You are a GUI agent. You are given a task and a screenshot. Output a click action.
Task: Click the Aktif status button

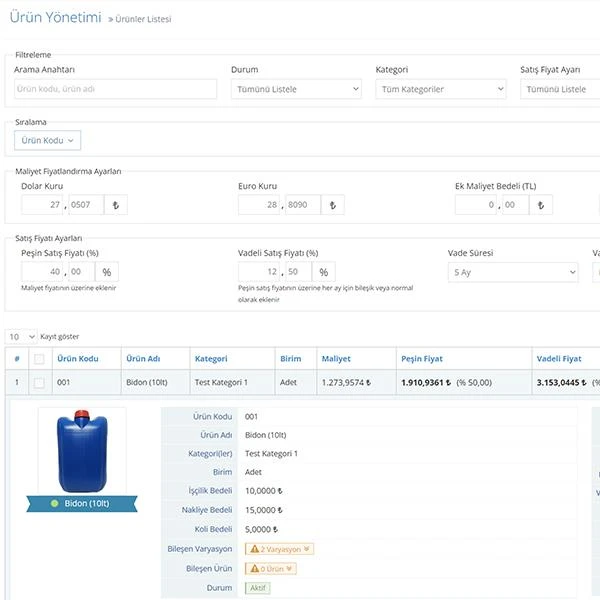(x=257, y=587)
